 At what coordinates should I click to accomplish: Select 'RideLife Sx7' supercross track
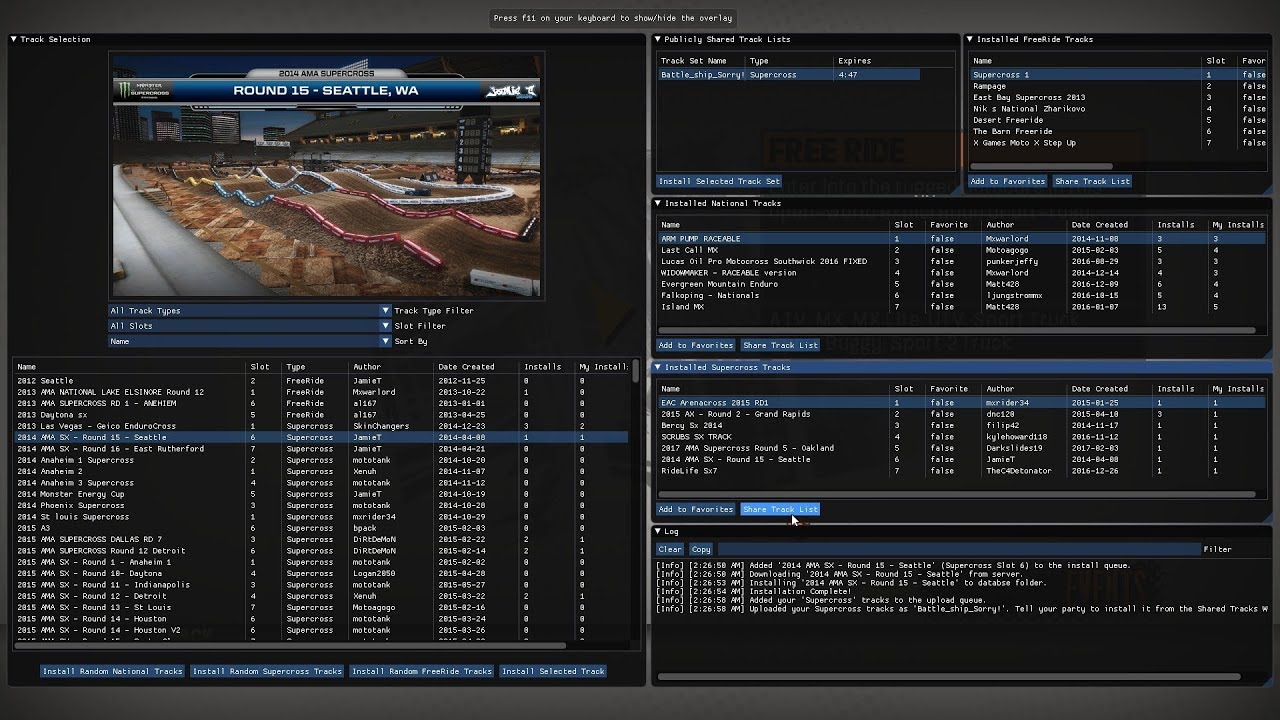(962, 471)
